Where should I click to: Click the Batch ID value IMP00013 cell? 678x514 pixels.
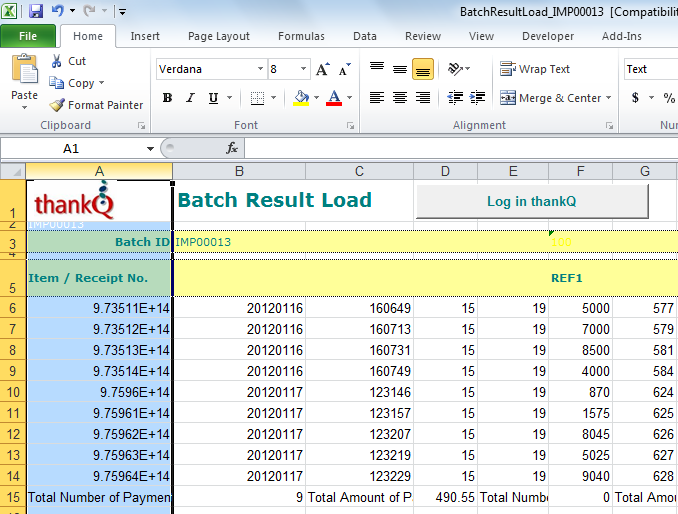tap(239, 242)
